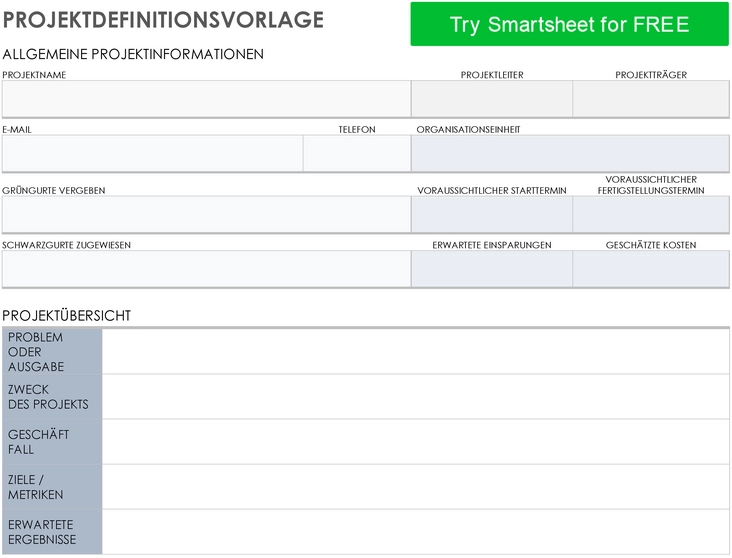Click the Telefon field
Image resolution: width=732 pixels, height=558 pixels.
click(357, 154)
